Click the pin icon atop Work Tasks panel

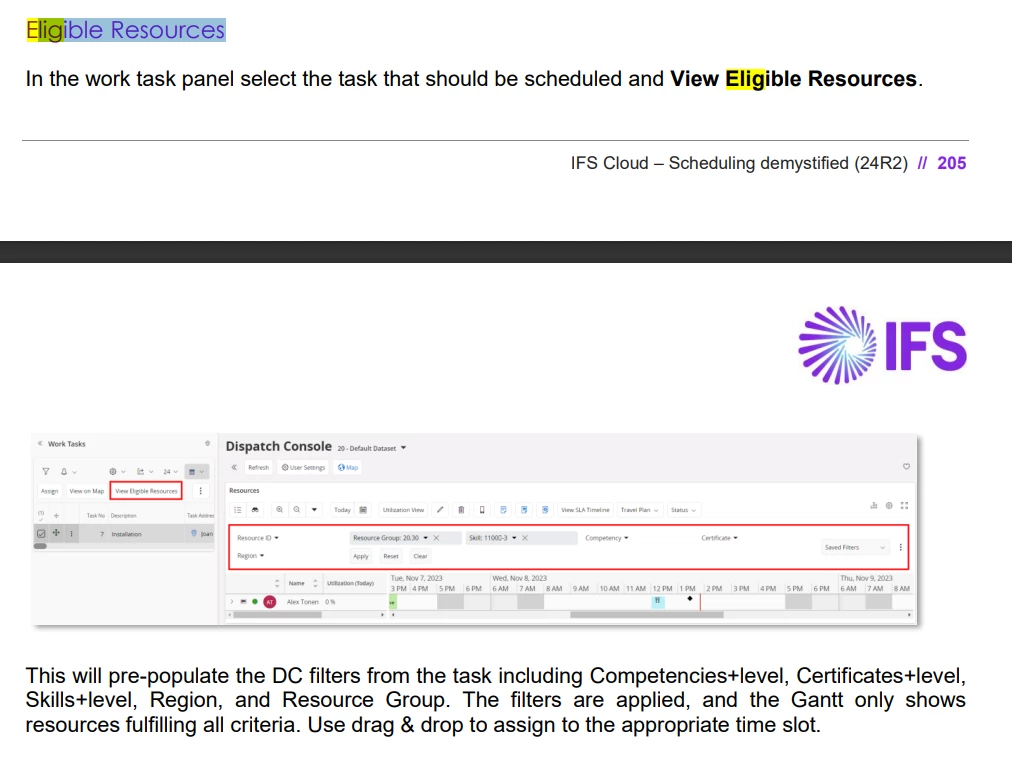[207, 443]
